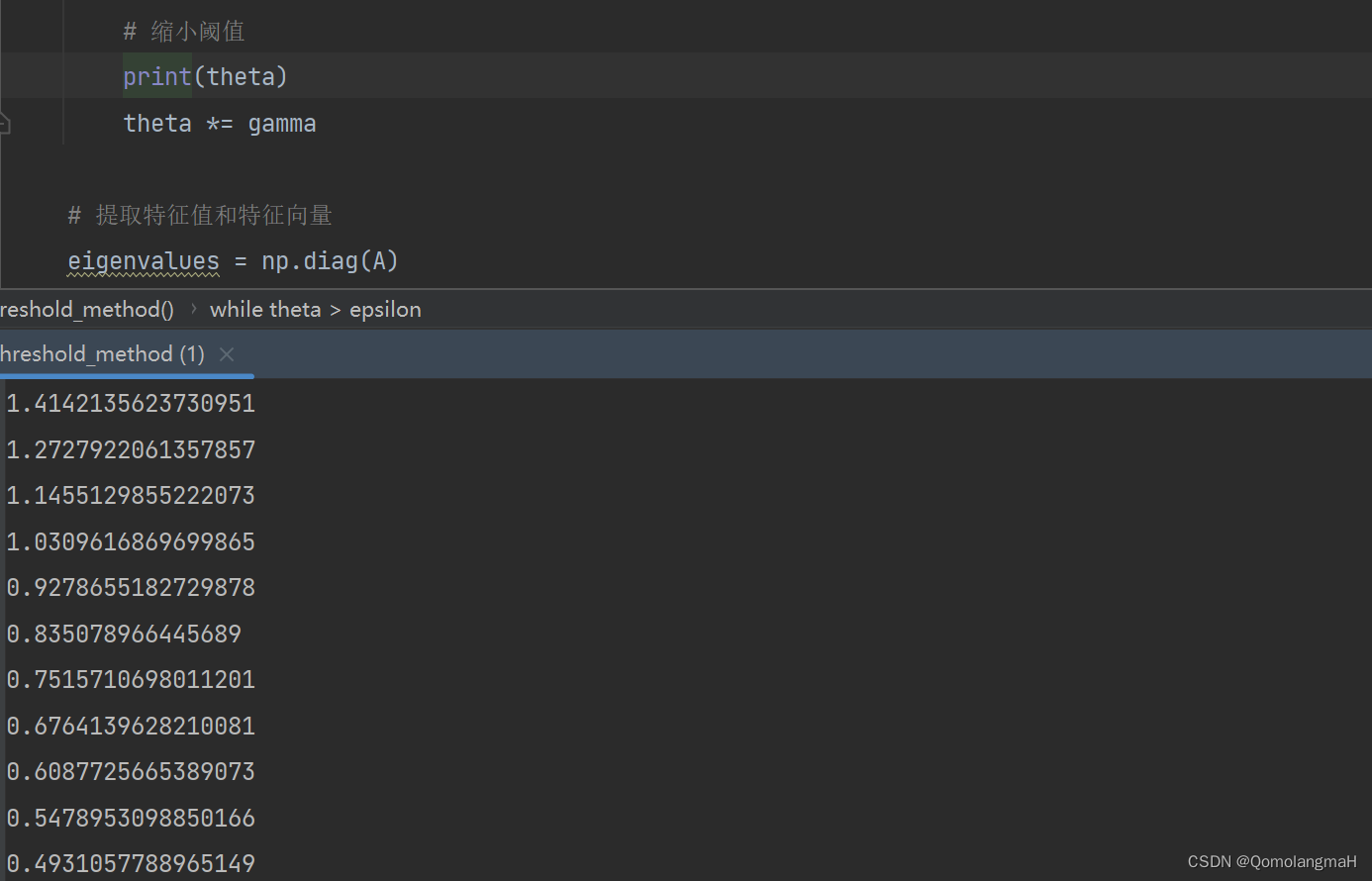Click np.diag(A) in the editor
The height and width of the screenshot is (881, 1372).
(x=330, y=261)
